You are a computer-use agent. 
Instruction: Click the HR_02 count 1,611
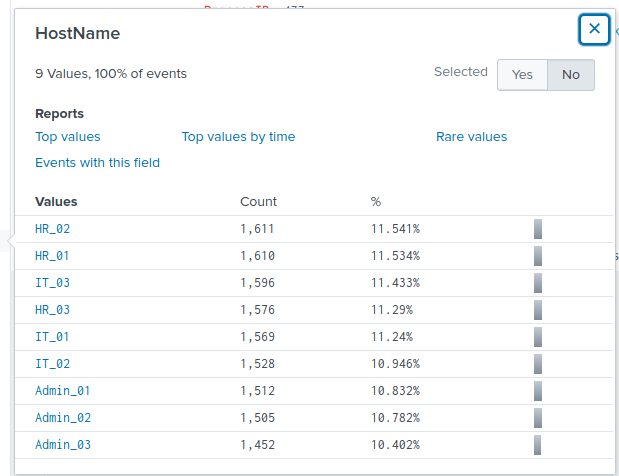tap(257, 229)
